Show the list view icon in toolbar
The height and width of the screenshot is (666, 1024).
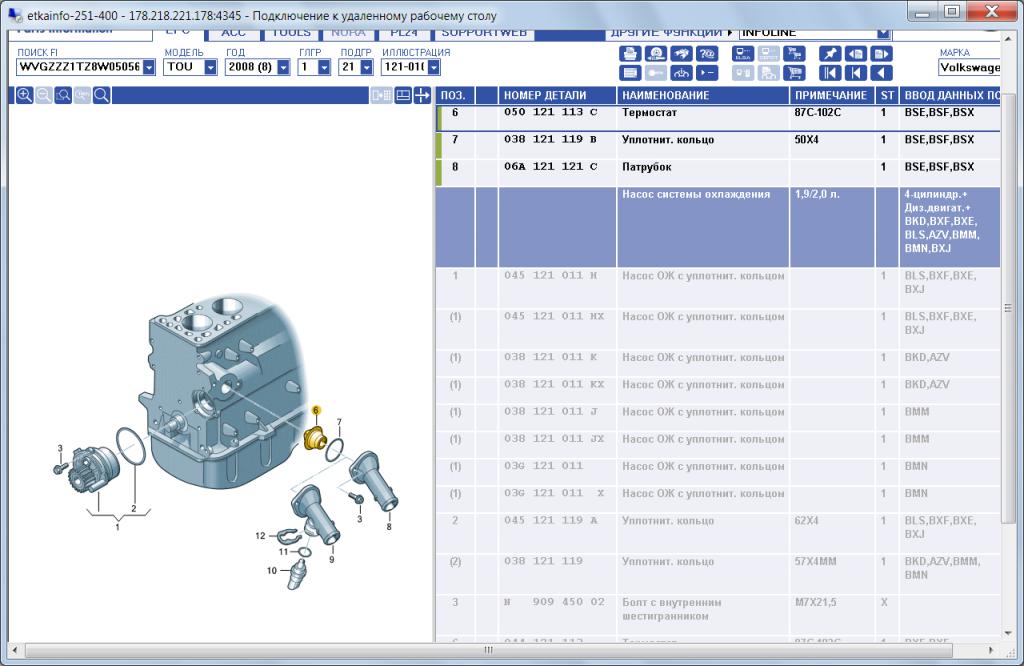(630, 73)
